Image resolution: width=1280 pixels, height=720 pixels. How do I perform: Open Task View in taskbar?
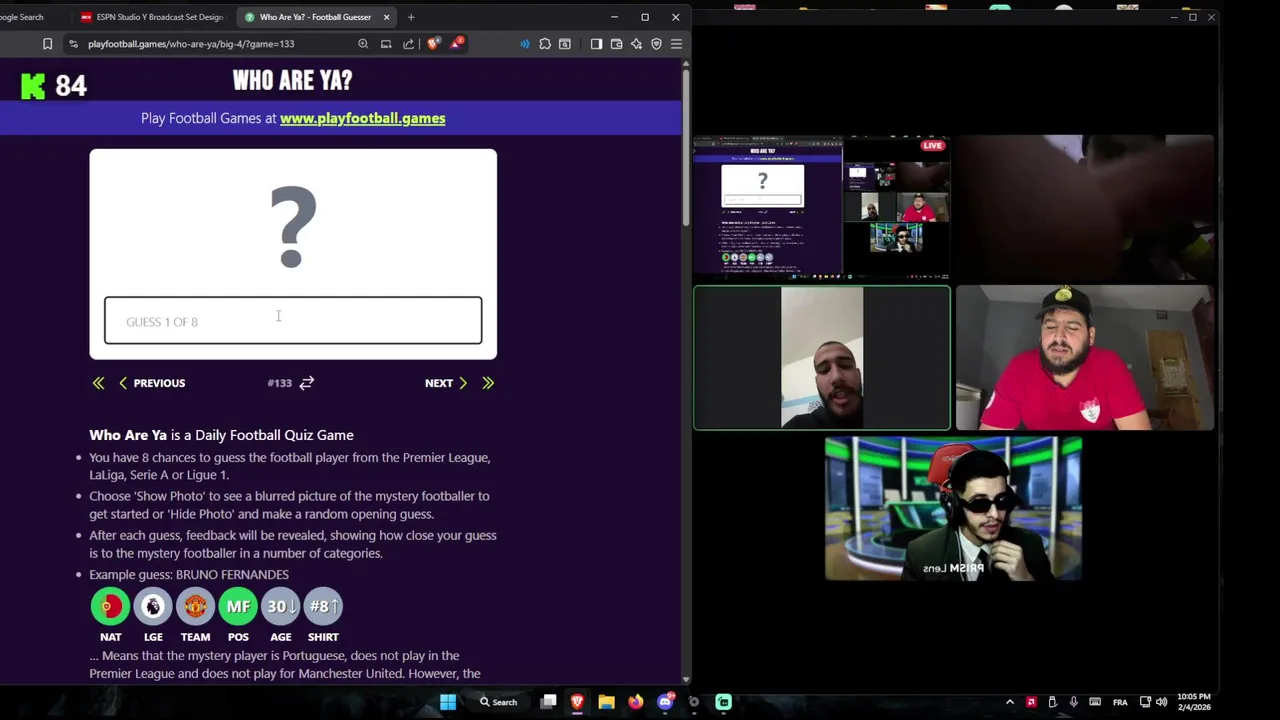[x=549, y=702]
